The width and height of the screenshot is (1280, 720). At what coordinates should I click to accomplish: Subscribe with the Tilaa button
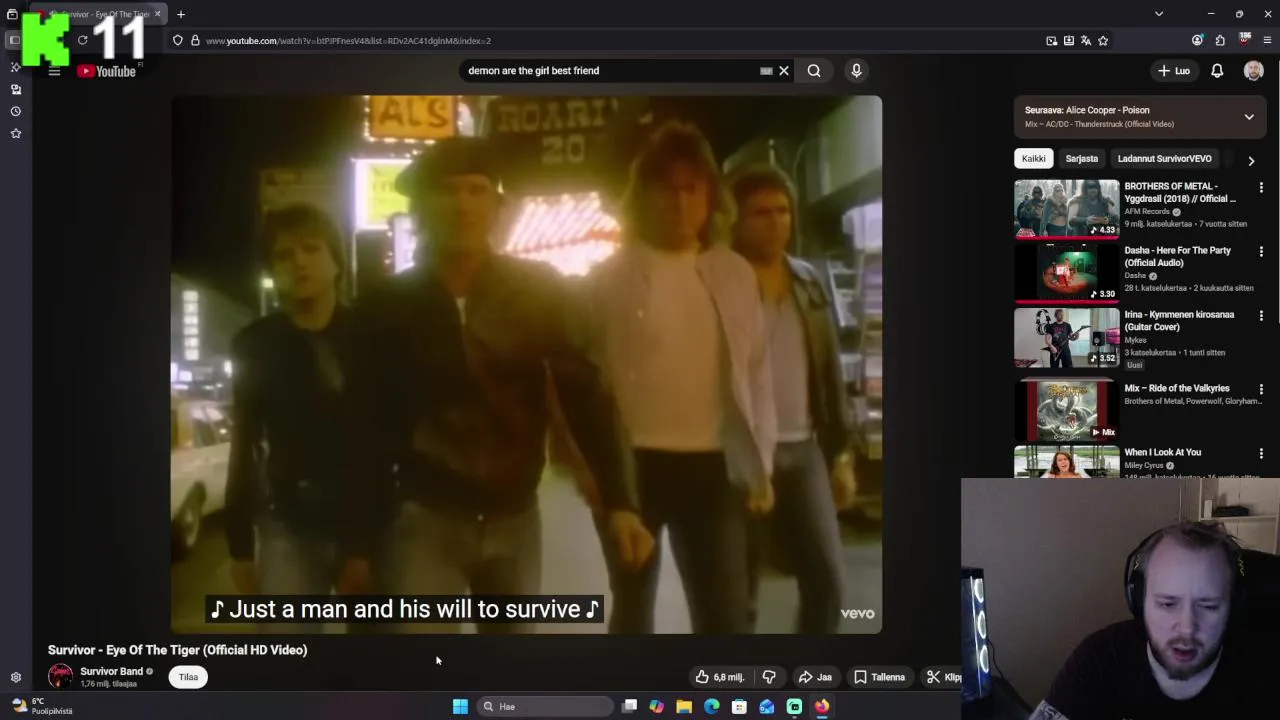[x=188, y=677]
